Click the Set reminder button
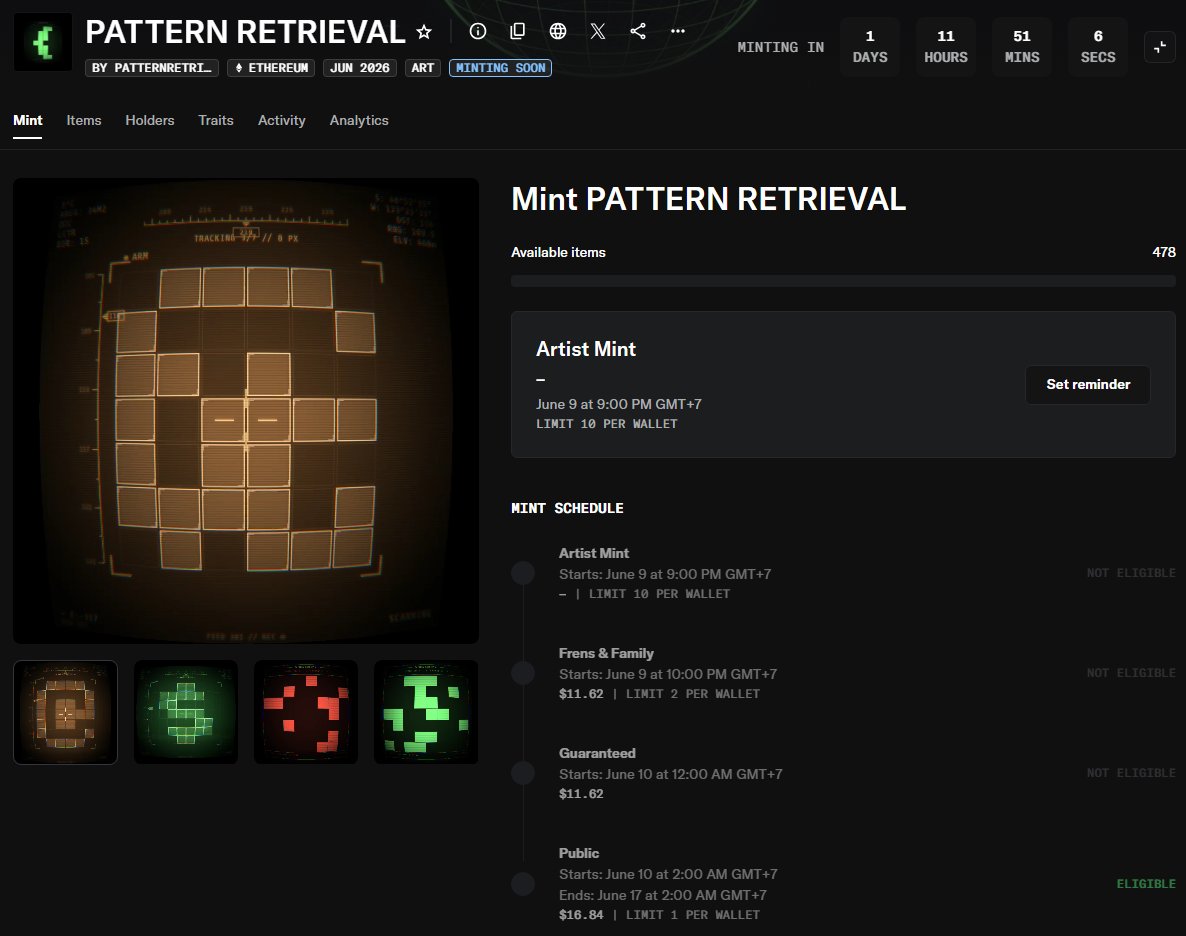The image size is (1186, 936). (x=1088, y=384)
